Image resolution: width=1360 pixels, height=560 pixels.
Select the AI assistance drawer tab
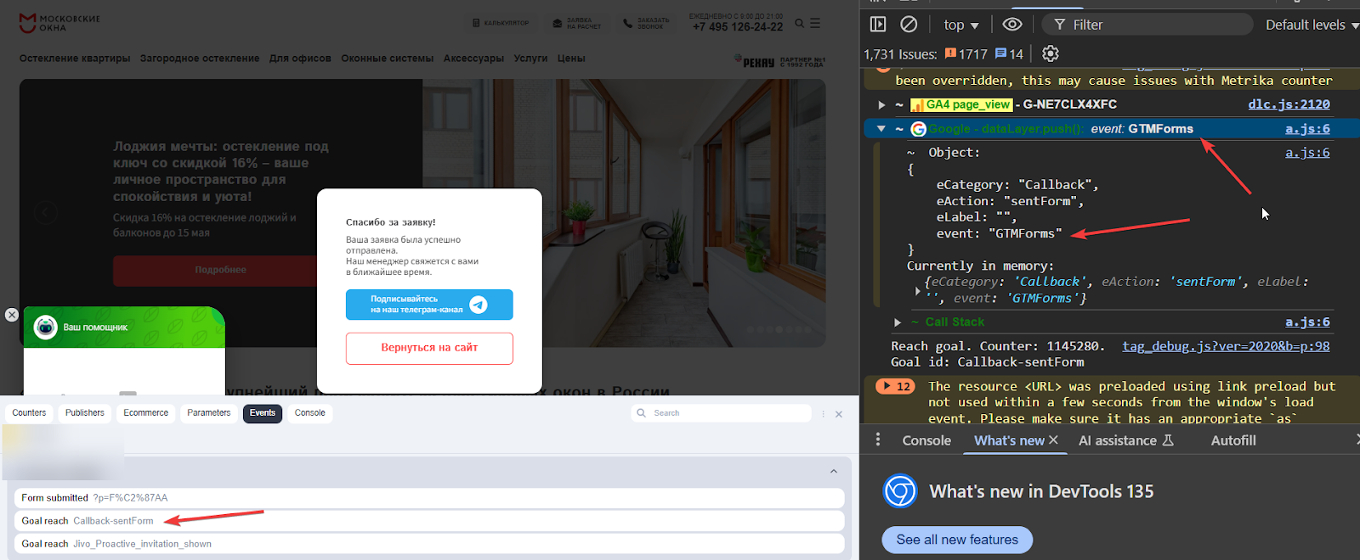click(x=1125, y=440)
